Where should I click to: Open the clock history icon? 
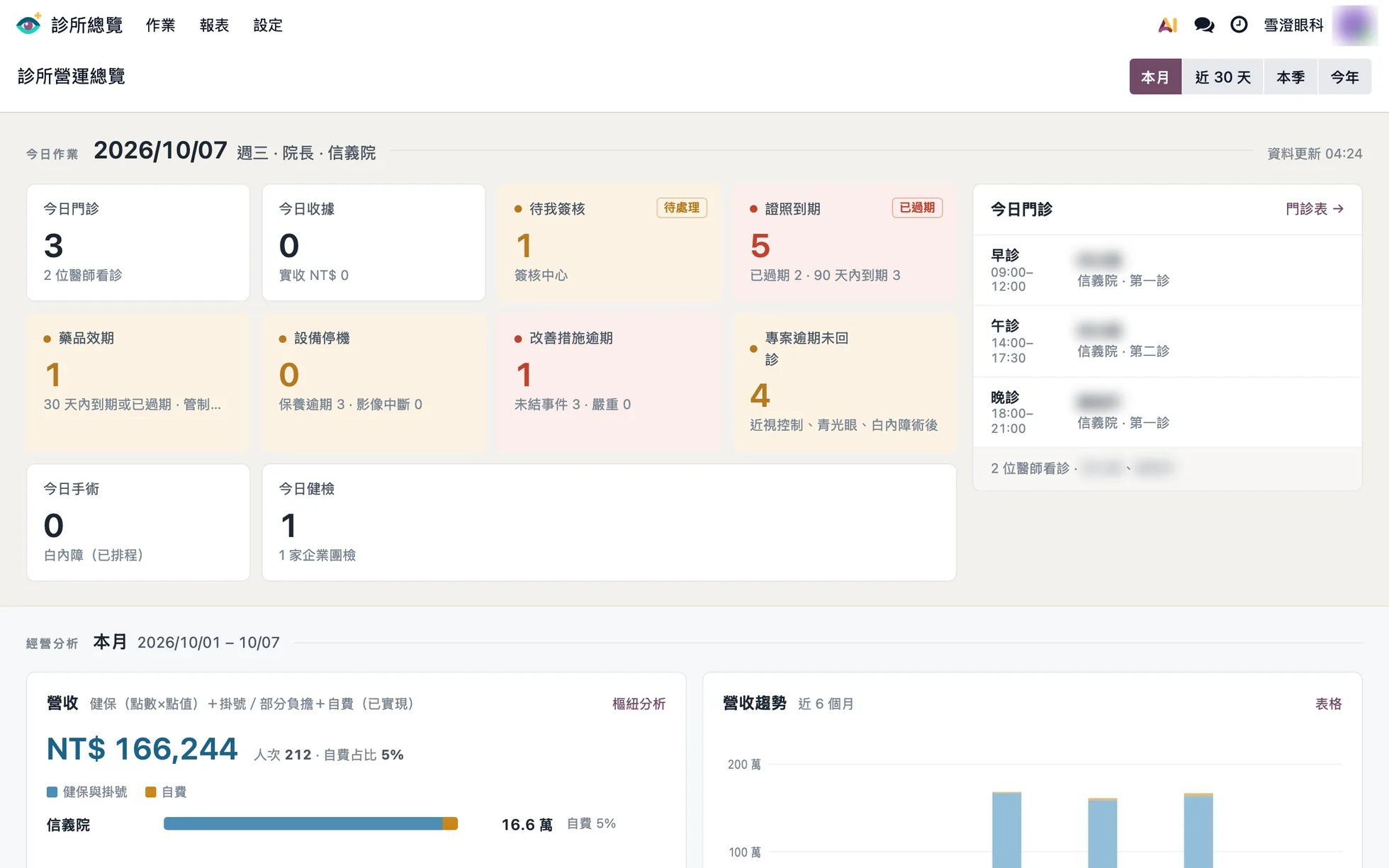coord(1239,25)
